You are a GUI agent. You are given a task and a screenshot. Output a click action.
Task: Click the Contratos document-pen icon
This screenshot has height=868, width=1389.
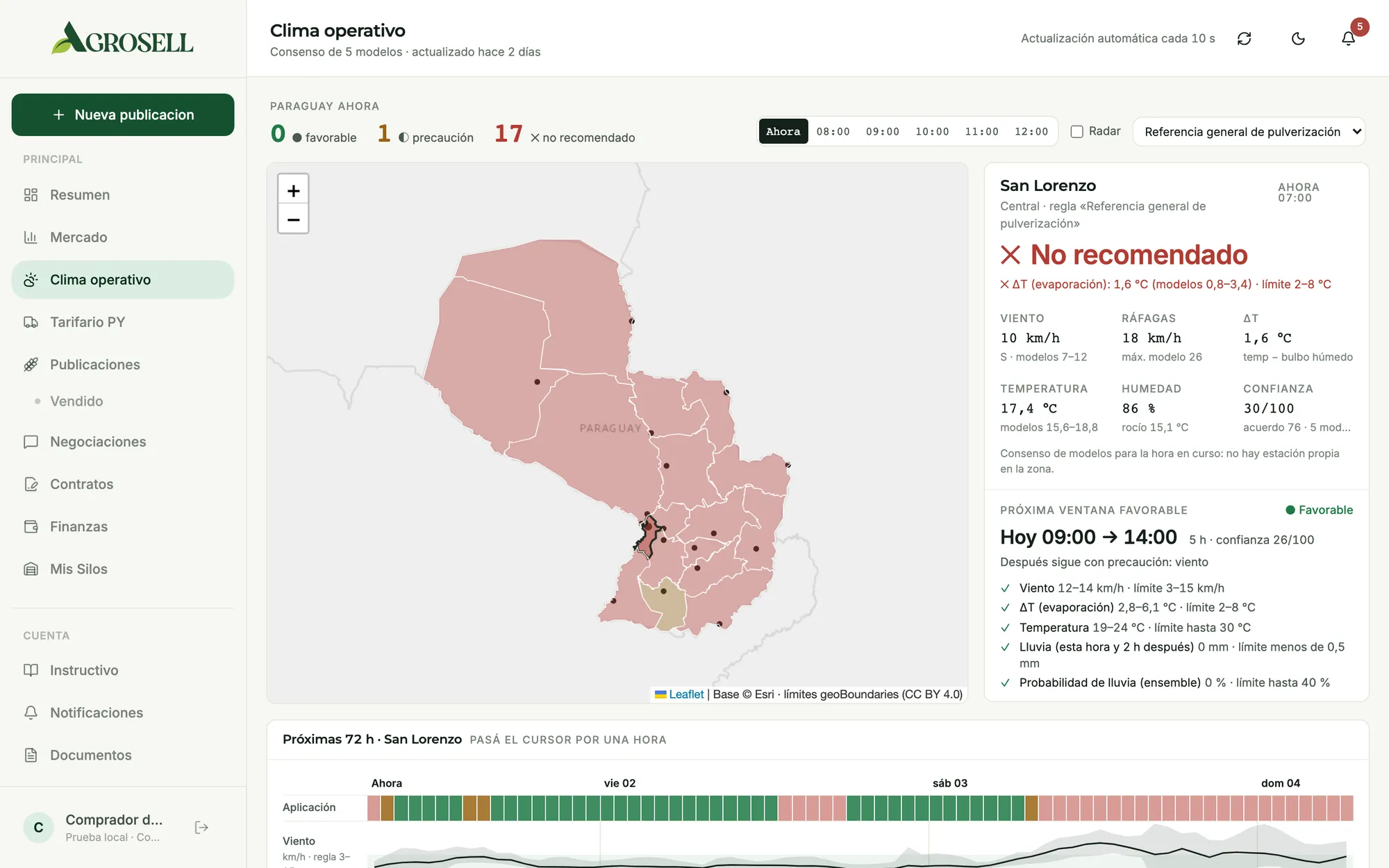(31, 484)
